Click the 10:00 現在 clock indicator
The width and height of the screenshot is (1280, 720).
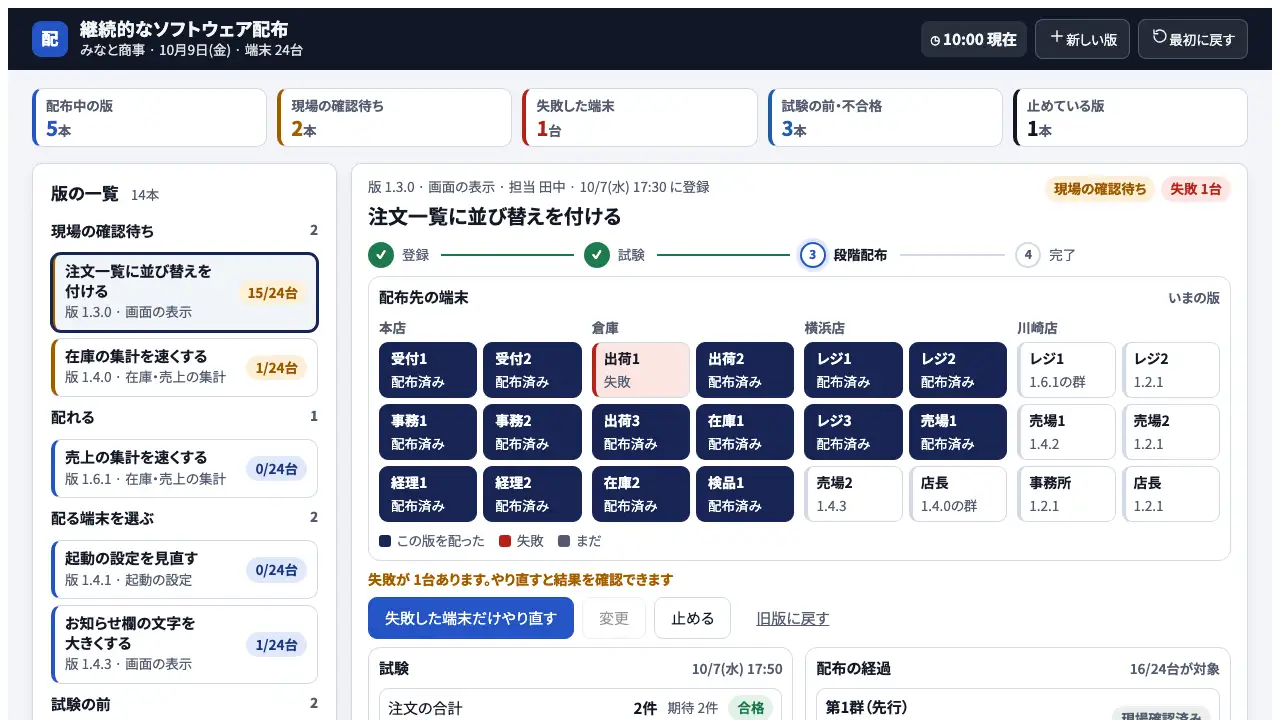coord(974,39)
